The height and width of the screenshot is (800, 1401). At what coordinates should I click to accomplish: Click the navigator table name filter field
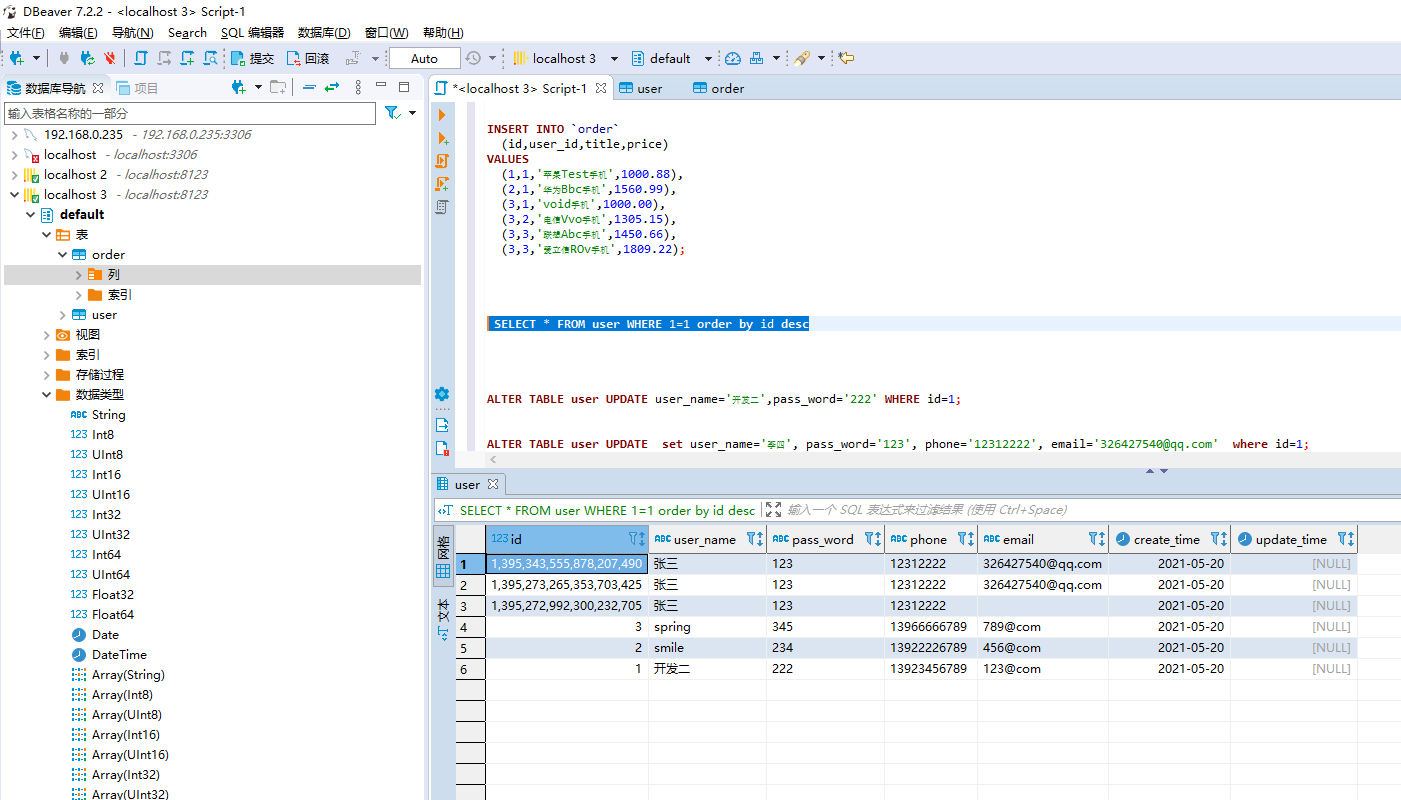190,113
